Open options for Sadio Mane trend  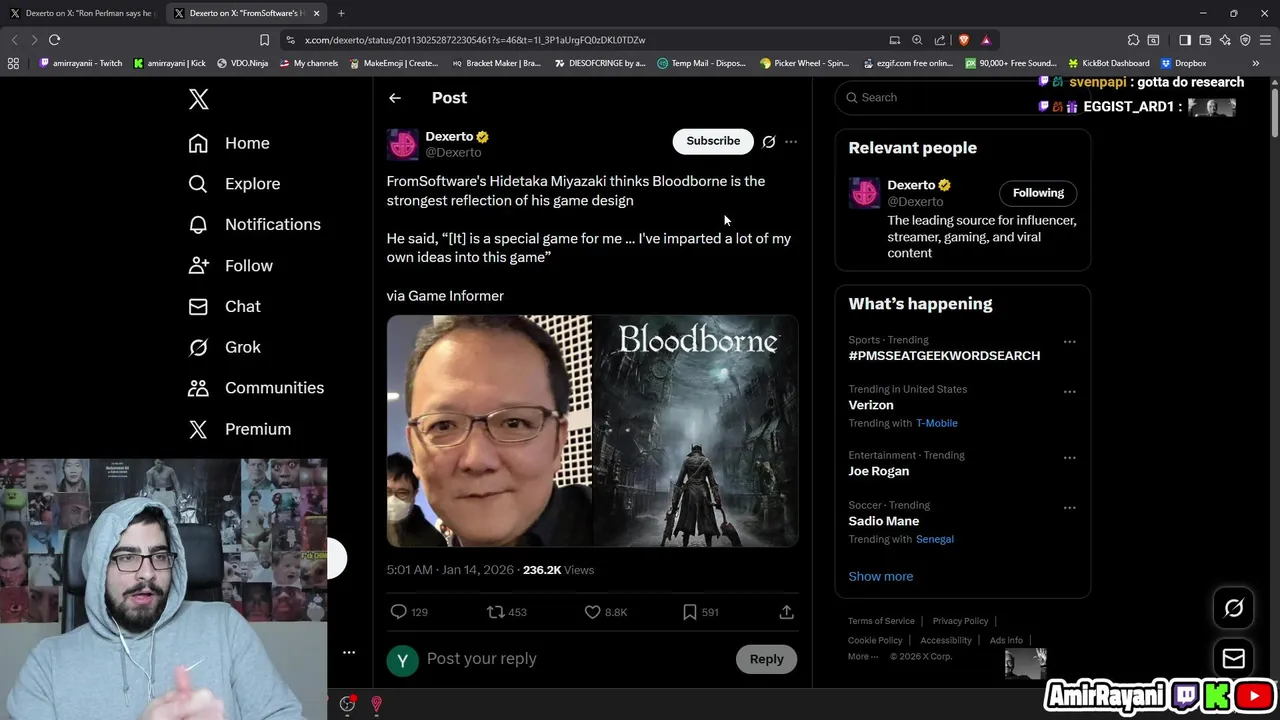tap(1069, 508)
